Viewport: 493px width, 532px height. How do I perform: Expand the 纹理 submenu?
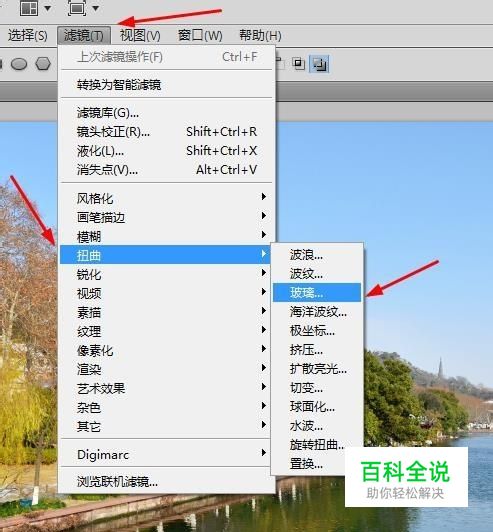[x=165, y=330]
